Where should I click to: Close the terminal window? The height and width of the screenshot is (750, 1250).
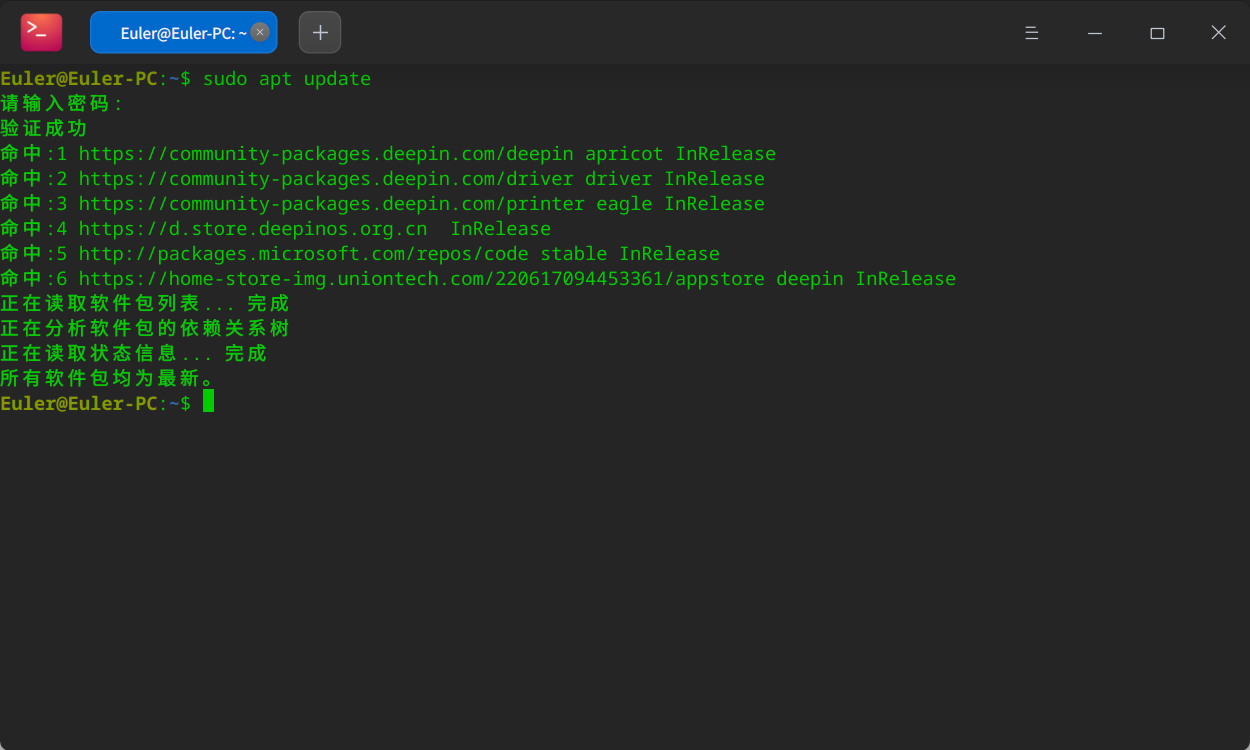pos(1218,33)
